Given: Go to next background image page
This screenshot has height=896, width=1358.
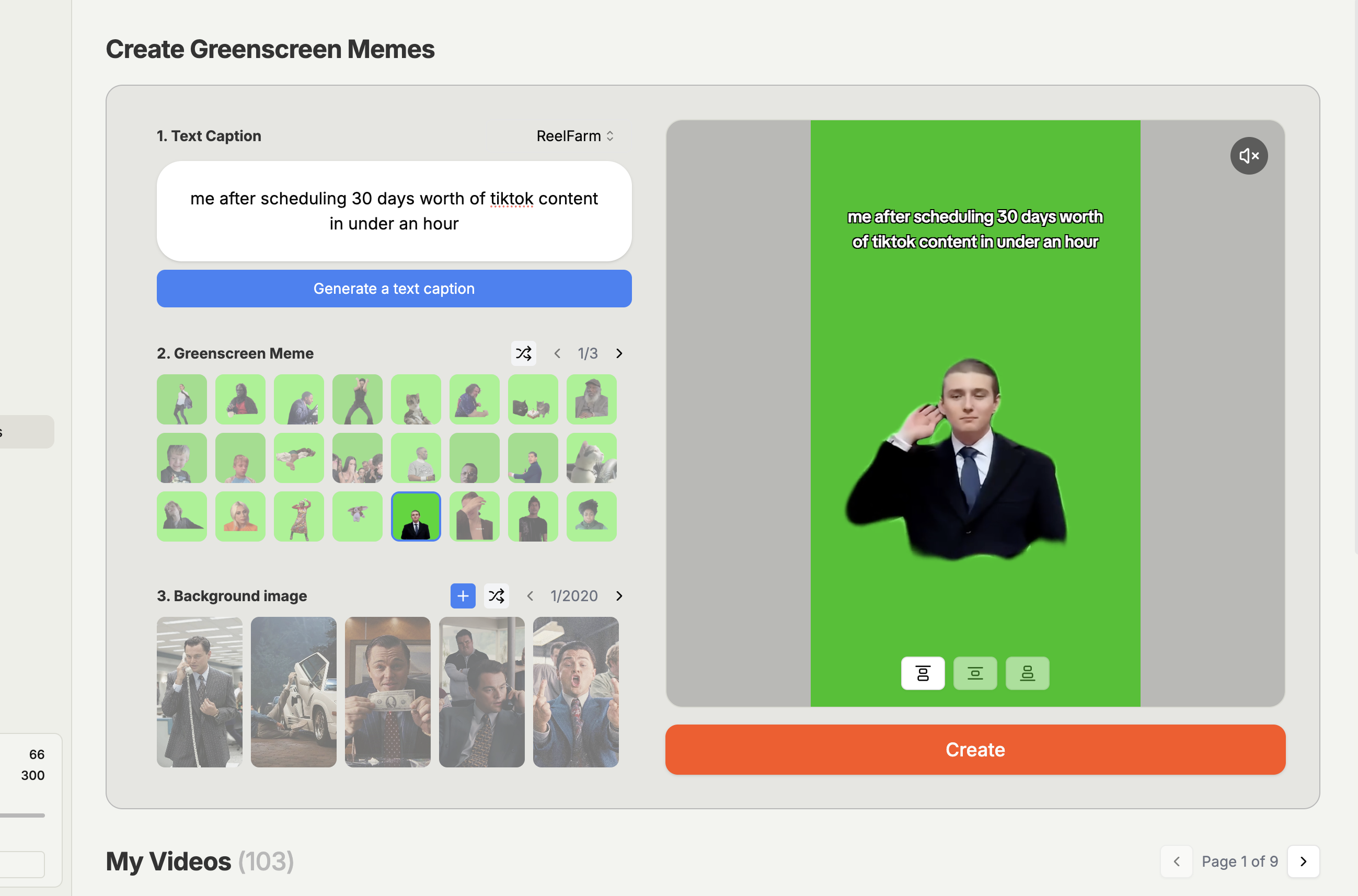Looking at the screenshot, I should pos(619,596).
